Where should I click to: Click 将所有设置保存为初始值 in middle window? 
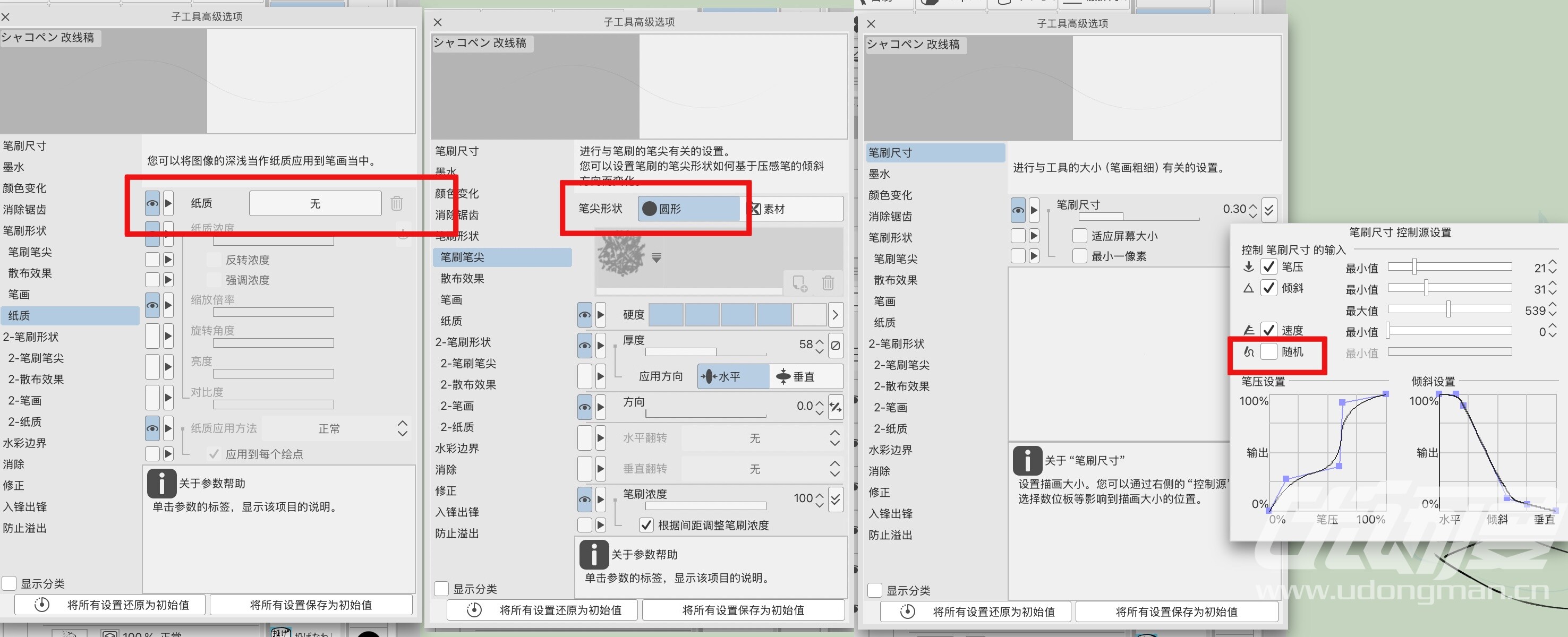point(743,610)
